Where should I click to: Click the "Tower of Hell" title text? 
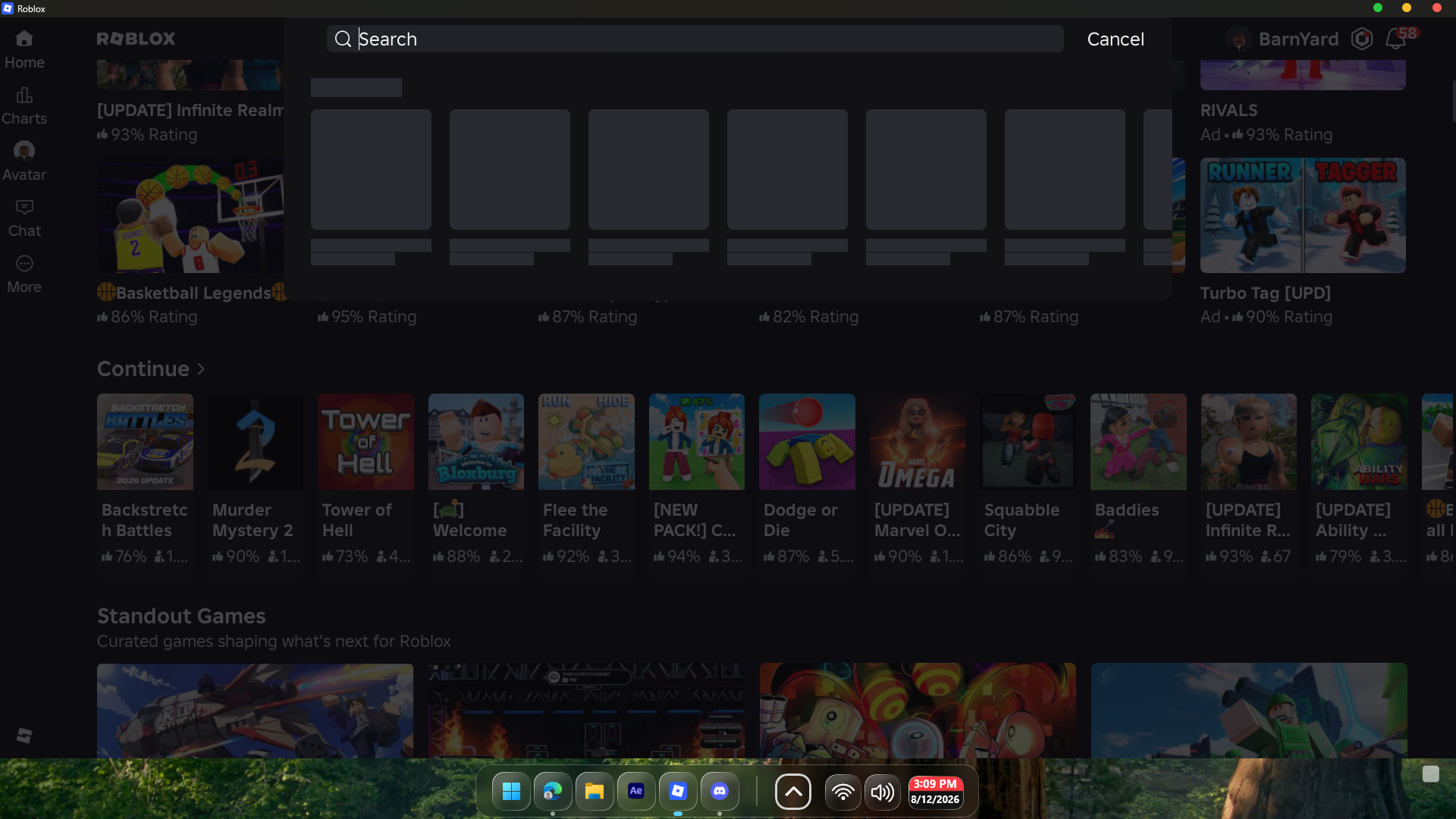click(357, 520)
